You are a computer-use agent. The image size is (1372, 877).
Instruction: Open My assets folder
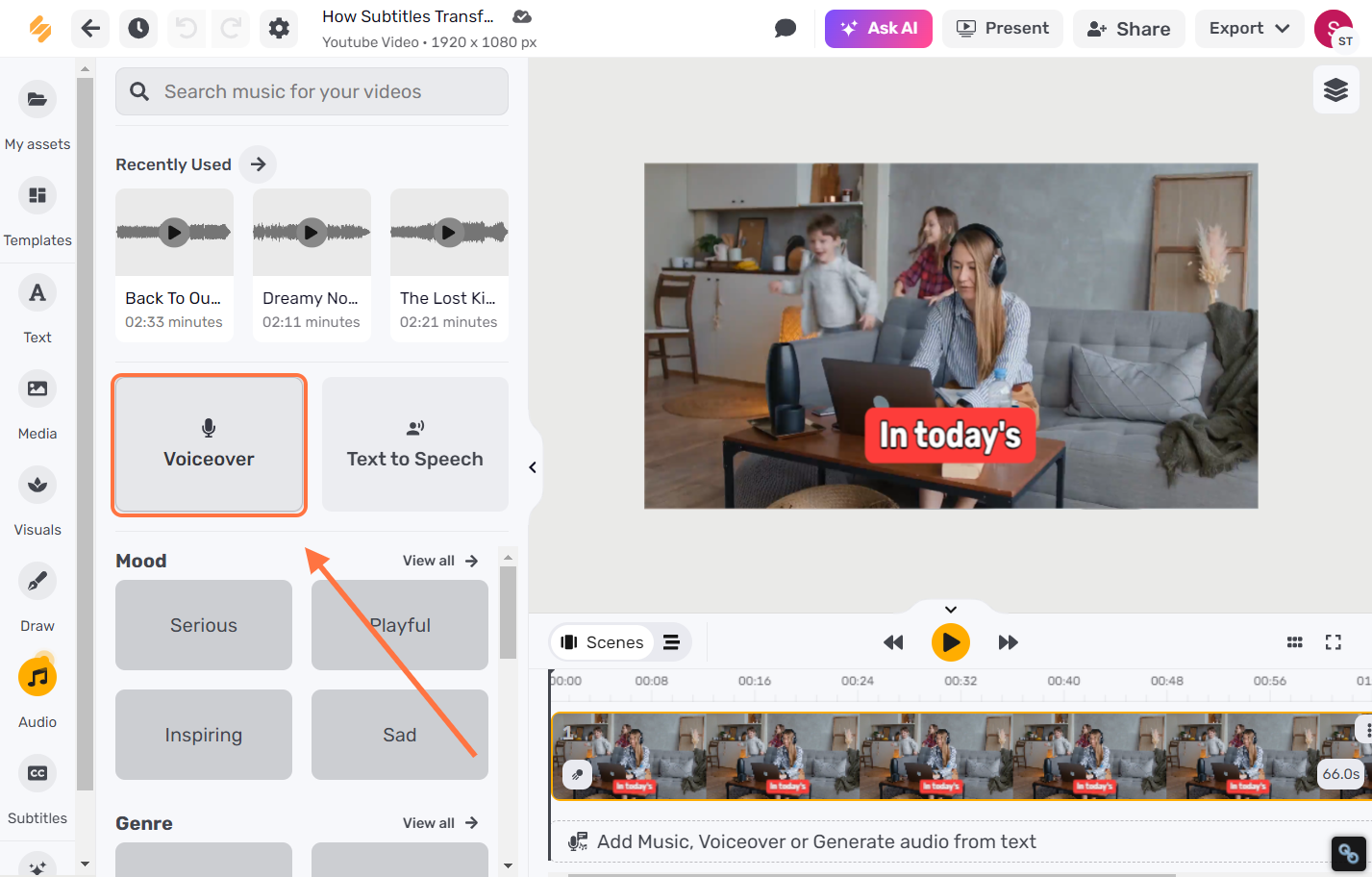[37, 115]
